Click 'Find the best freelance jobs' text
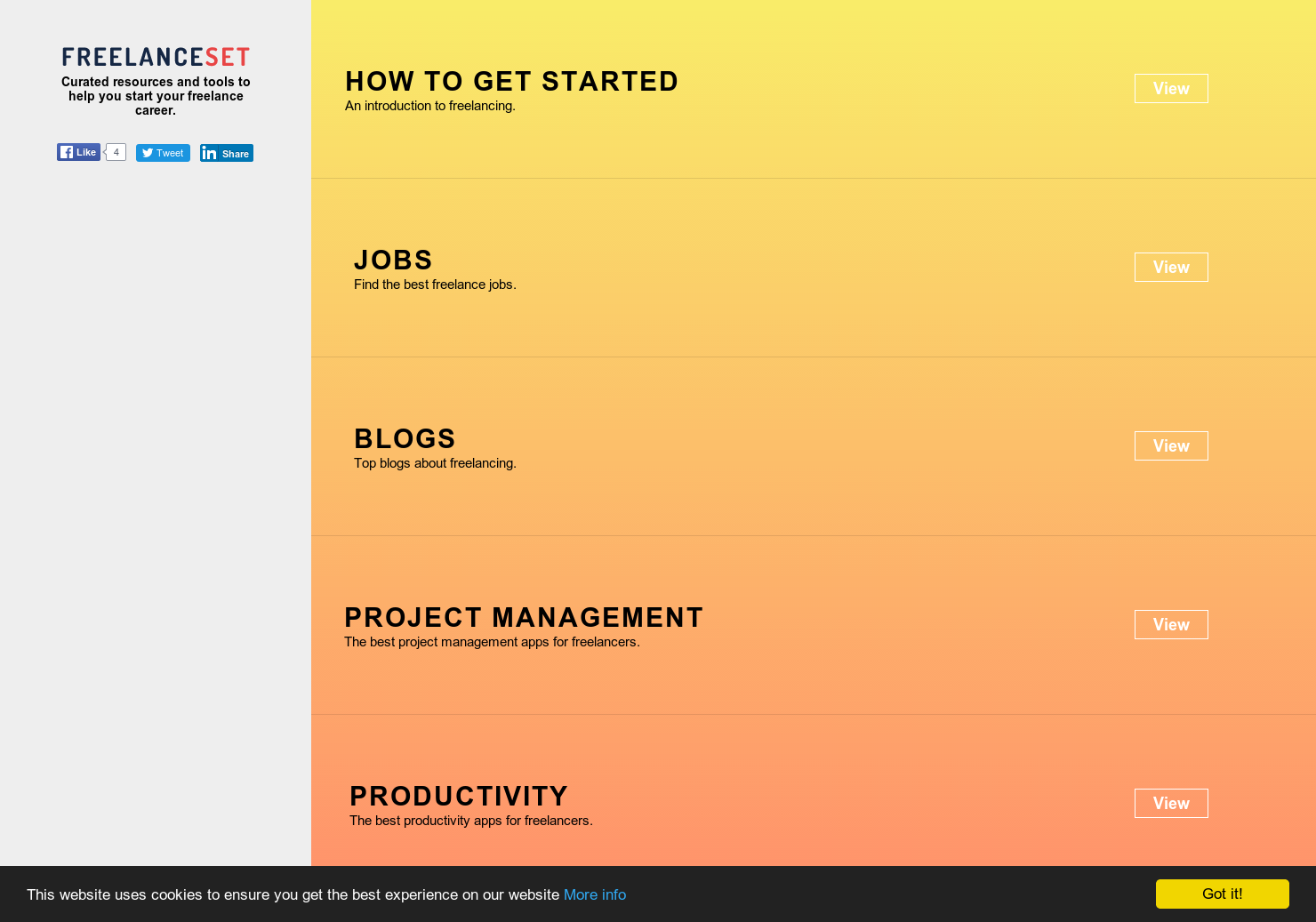The width and height of the screenshot is (1316, 922). coord(435,285)
